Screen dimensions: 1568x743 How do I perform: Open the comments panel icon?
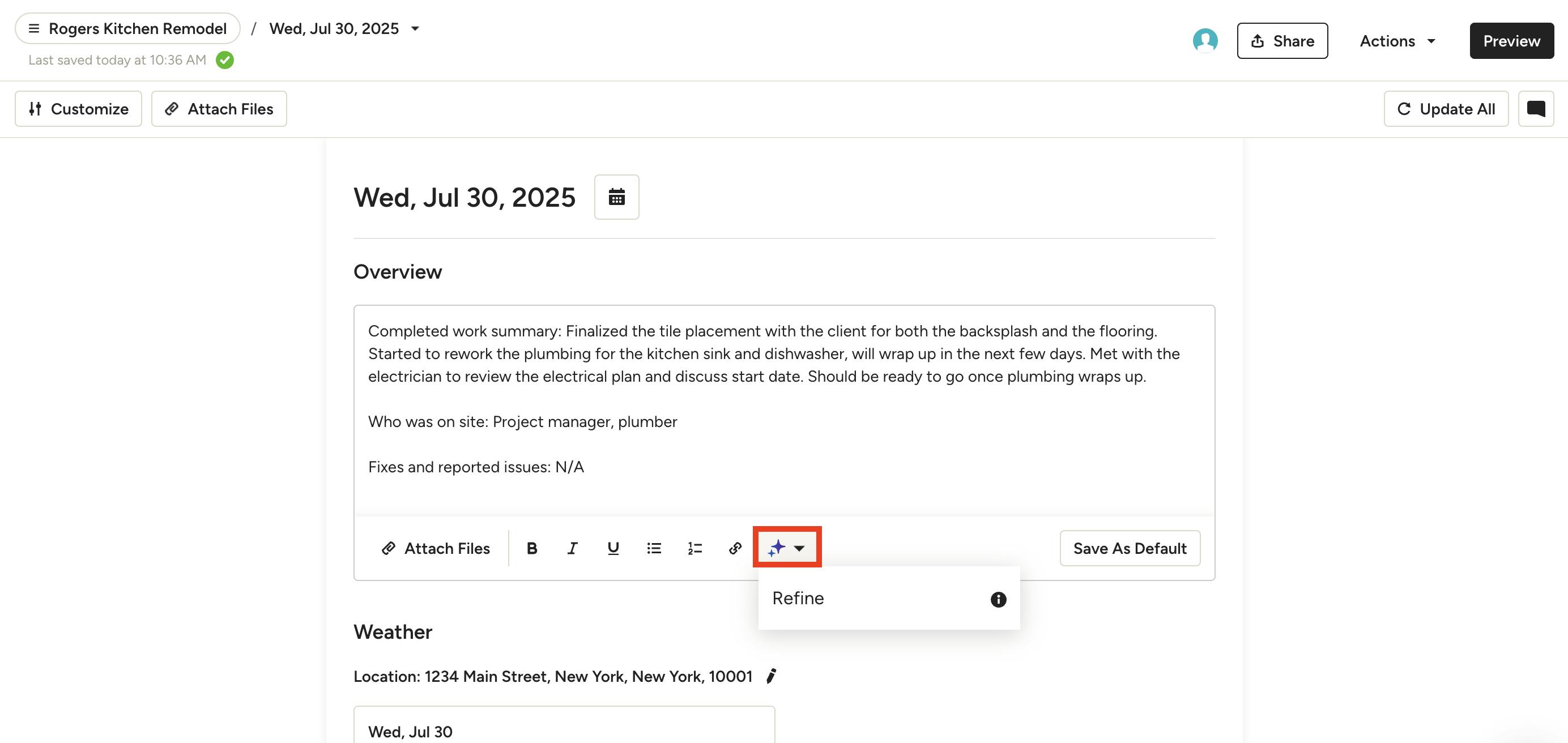pos(1536,108)
